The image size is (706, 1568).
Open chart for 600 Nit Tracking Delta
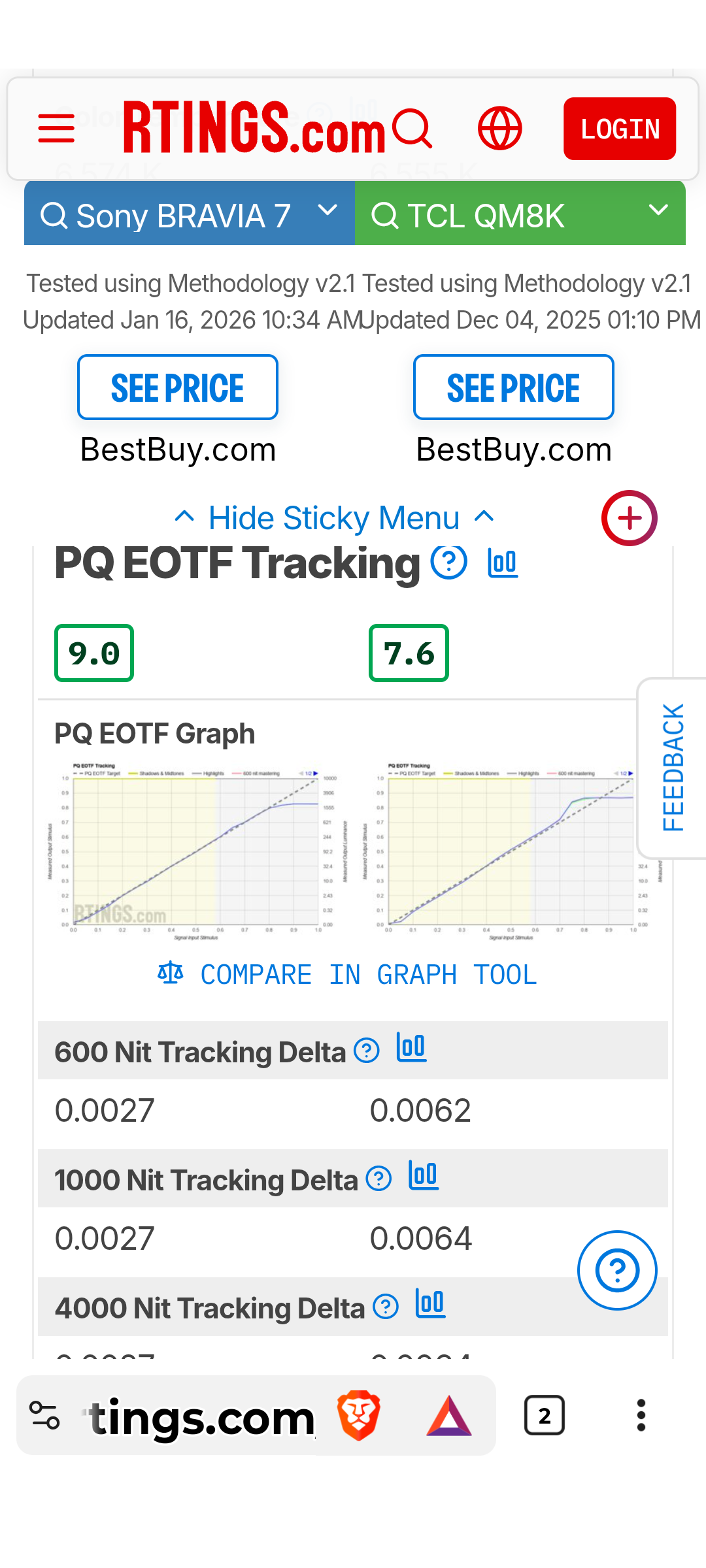412,1048
